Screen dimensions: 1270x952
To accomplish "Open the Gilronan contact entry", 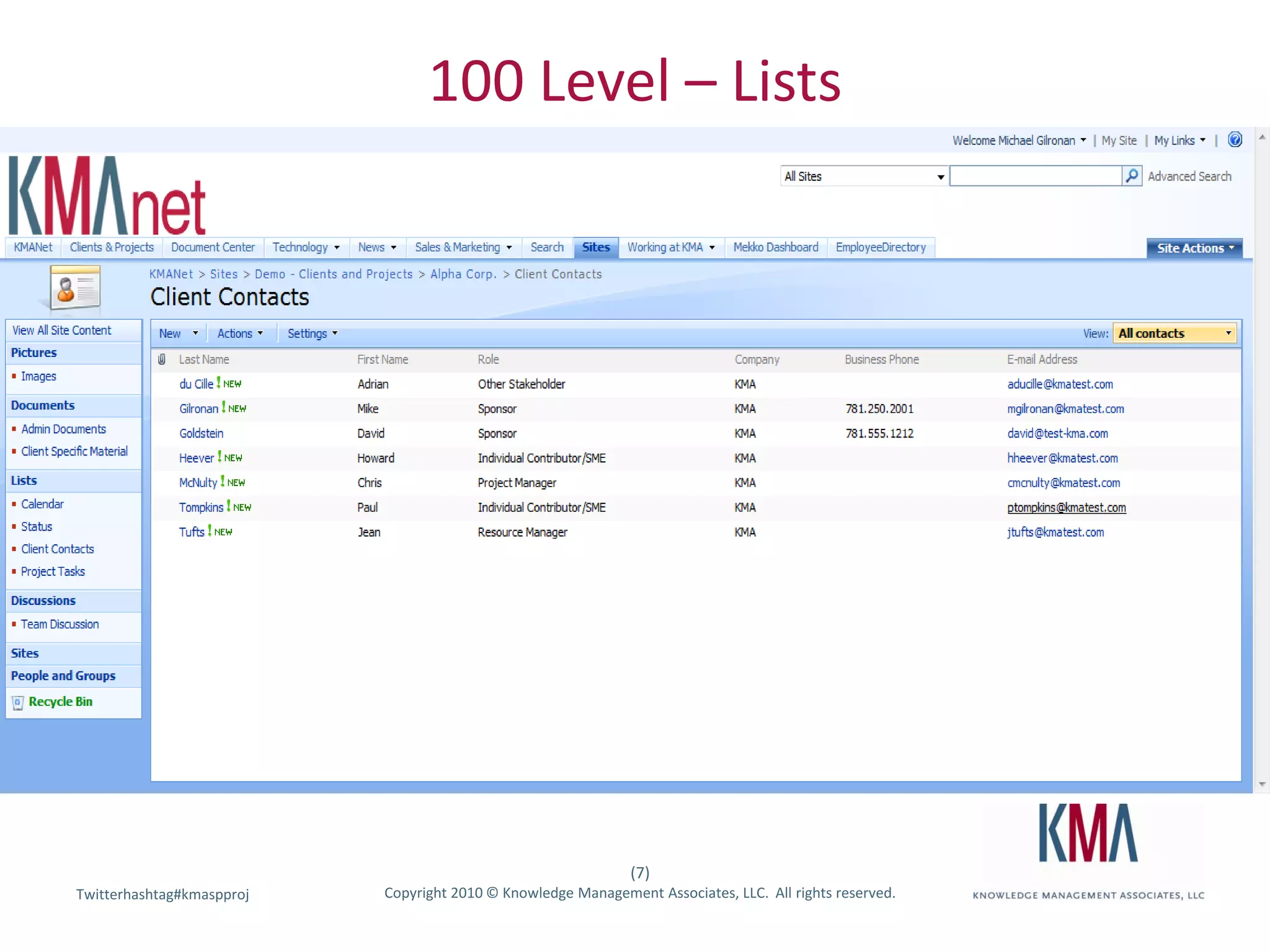I will [198, 409].
